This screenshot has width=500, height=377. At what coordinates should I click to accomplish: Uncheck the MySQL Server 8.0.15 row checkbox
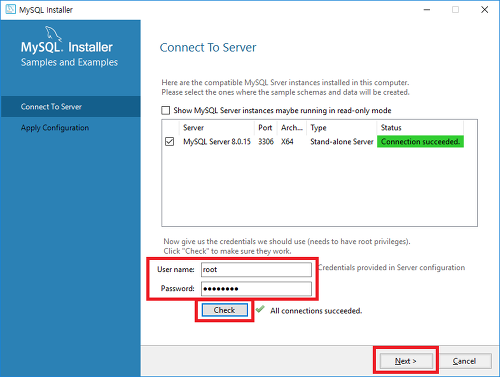169,142
